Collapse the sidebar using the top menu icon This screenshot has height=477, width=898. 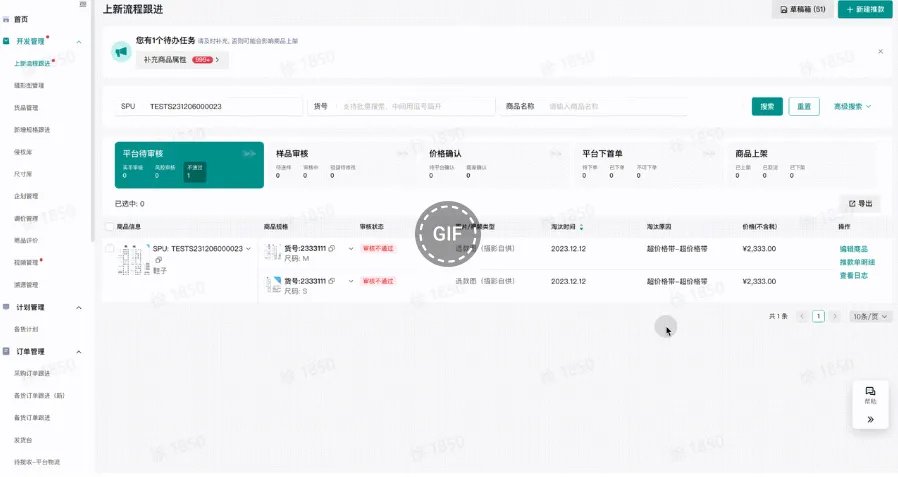click(x=83, y=4)
